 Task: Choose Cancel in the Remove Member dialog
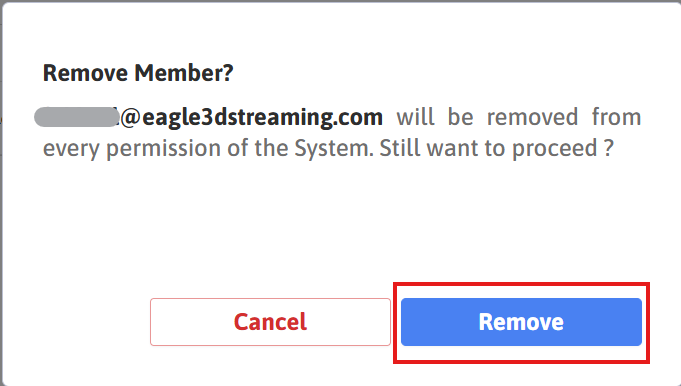pyautogui.click(x=270, y=322)
